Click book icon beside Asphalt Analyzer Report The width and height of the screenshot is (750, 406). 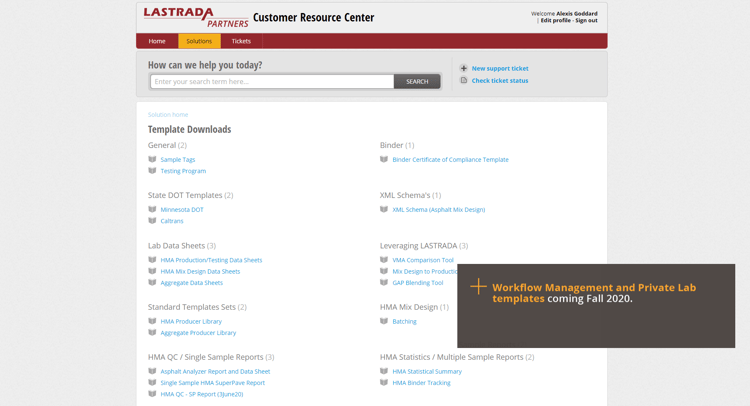(152, 371)
